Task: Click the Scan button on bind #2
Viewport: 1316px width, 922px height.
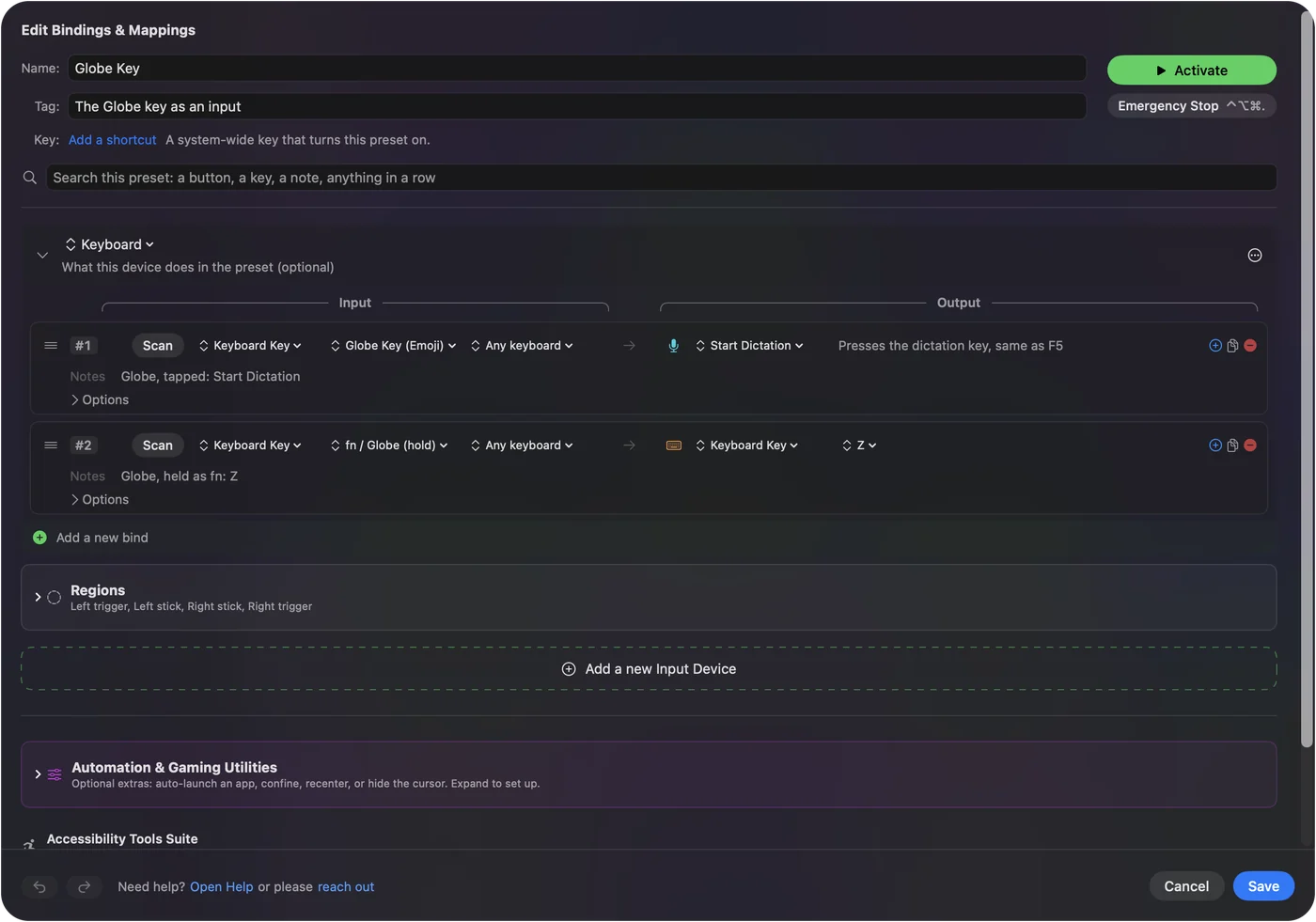Action: 158,445
